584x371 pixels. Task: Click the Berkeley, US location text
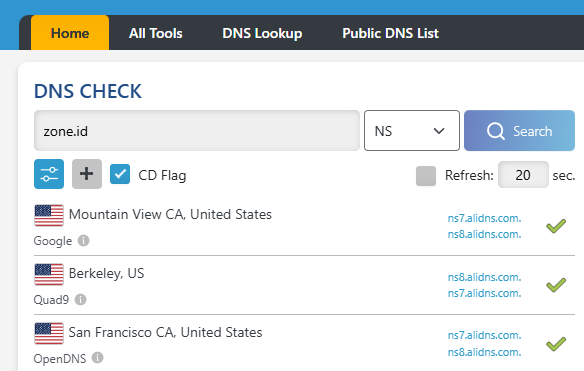107,273
